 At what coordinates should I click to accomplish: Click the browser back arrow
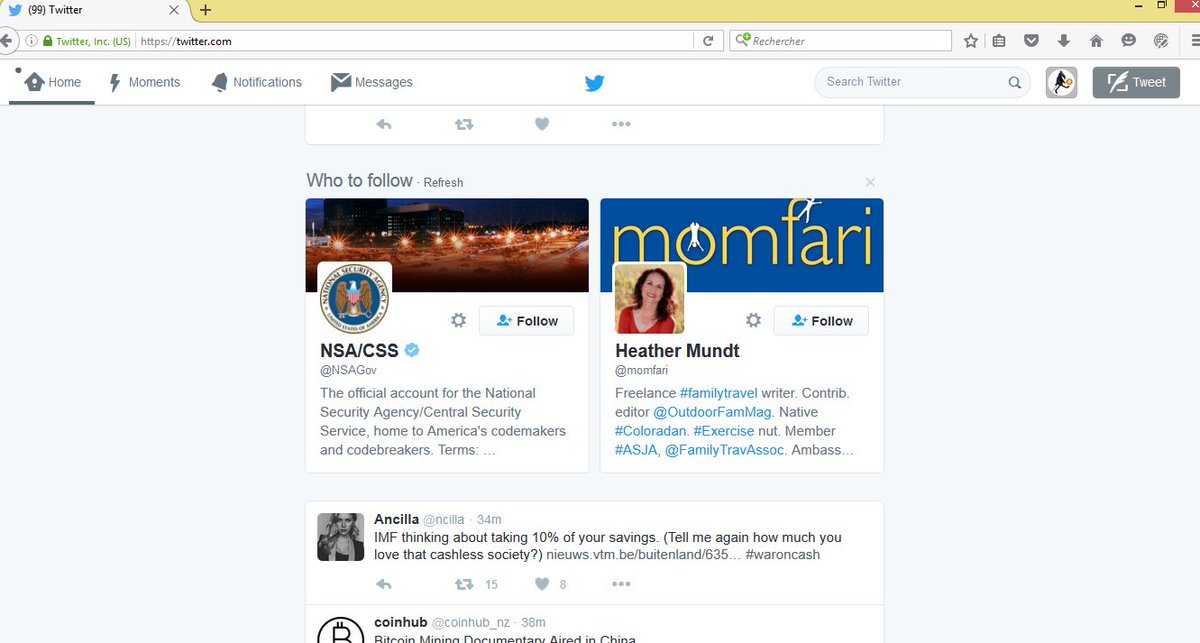(6, 41)
